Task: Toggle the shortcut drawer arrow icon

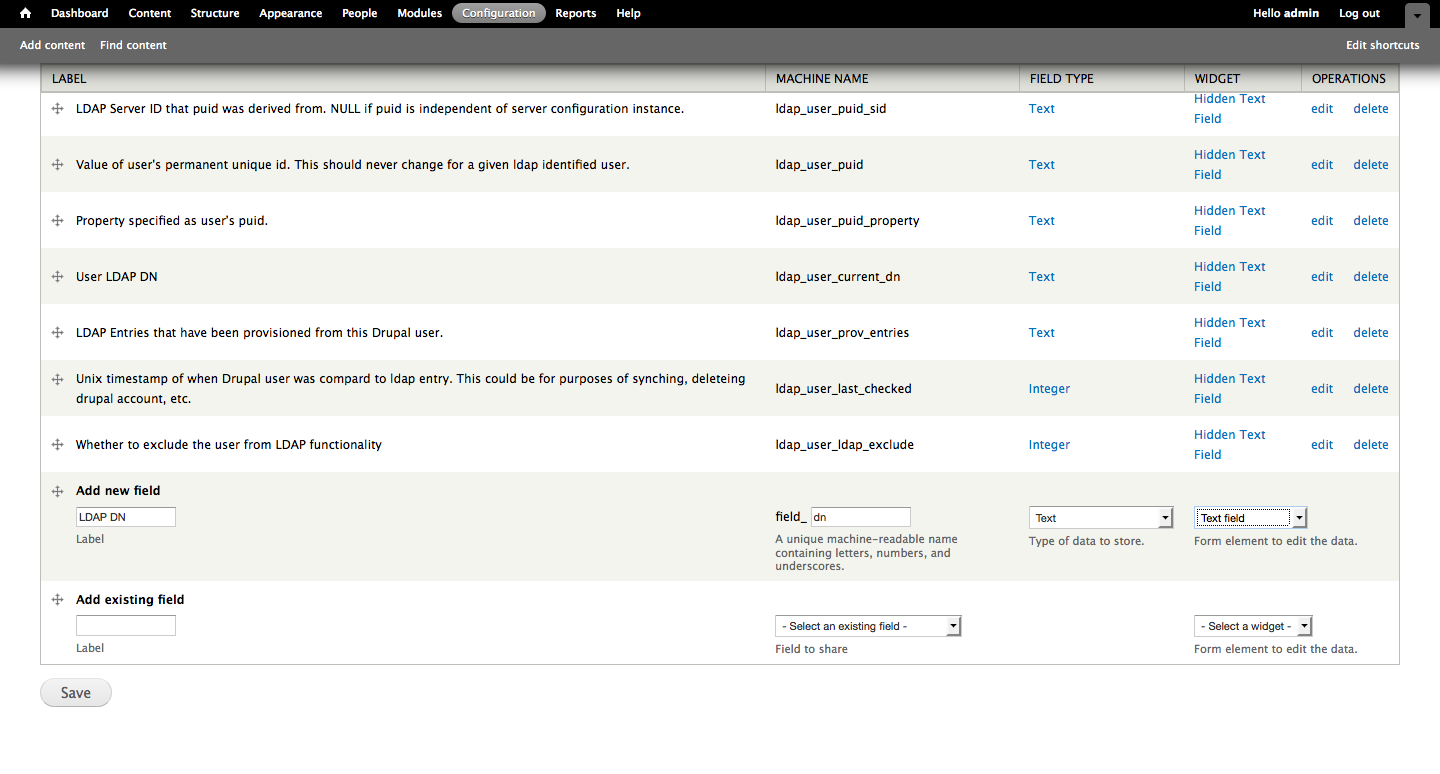Action: click(x=1417, y=15)
